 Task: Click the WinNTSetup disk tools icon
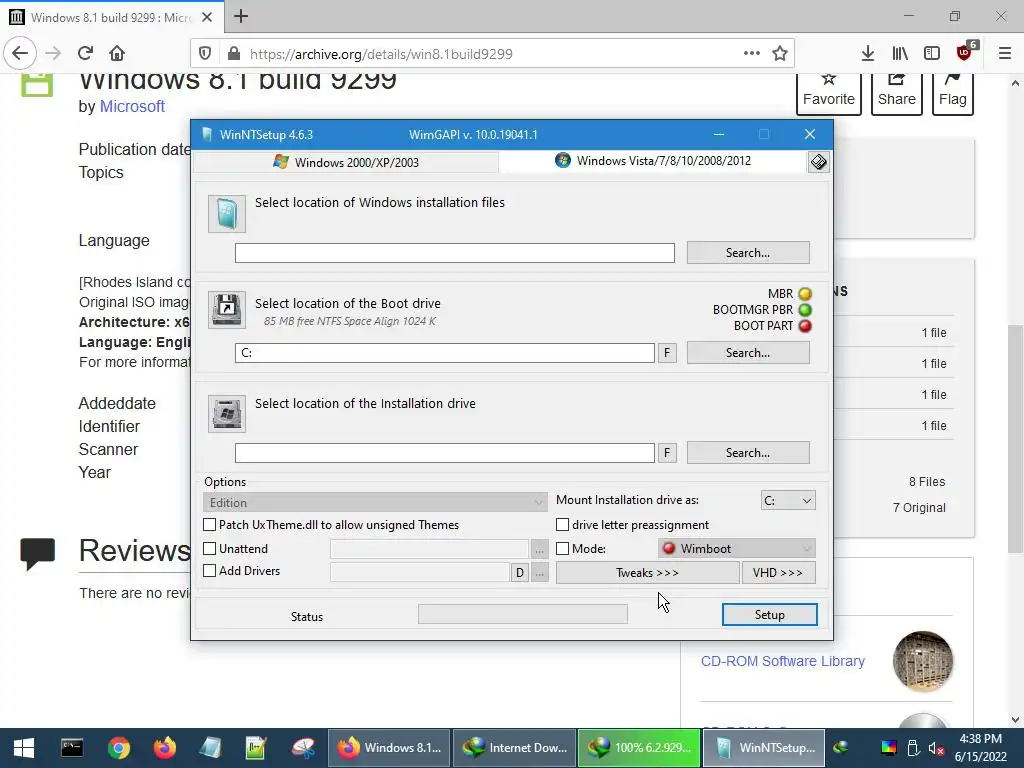818,162
